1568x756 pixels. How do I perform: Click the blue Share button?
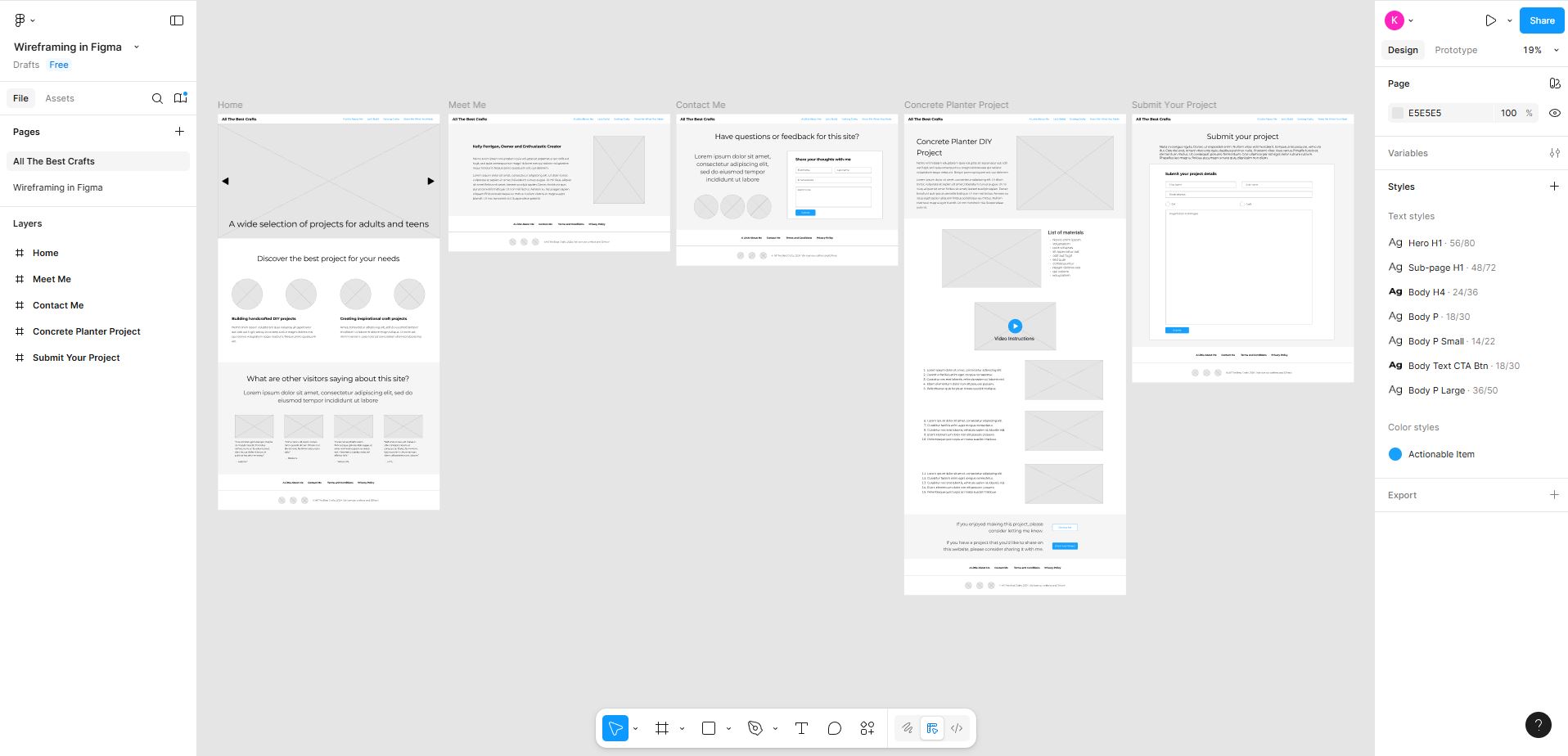1541,20
